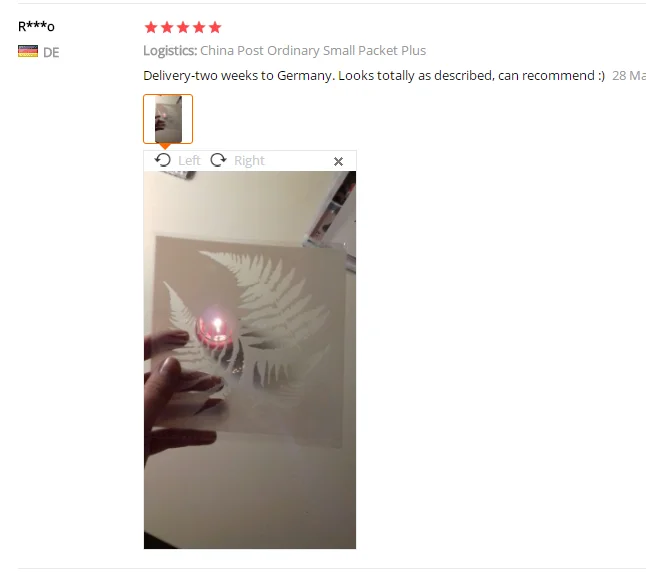Click the orange pointer below the thumbnail
The width and height of the screenshot is (646, 574).
[x=165, y=146]
